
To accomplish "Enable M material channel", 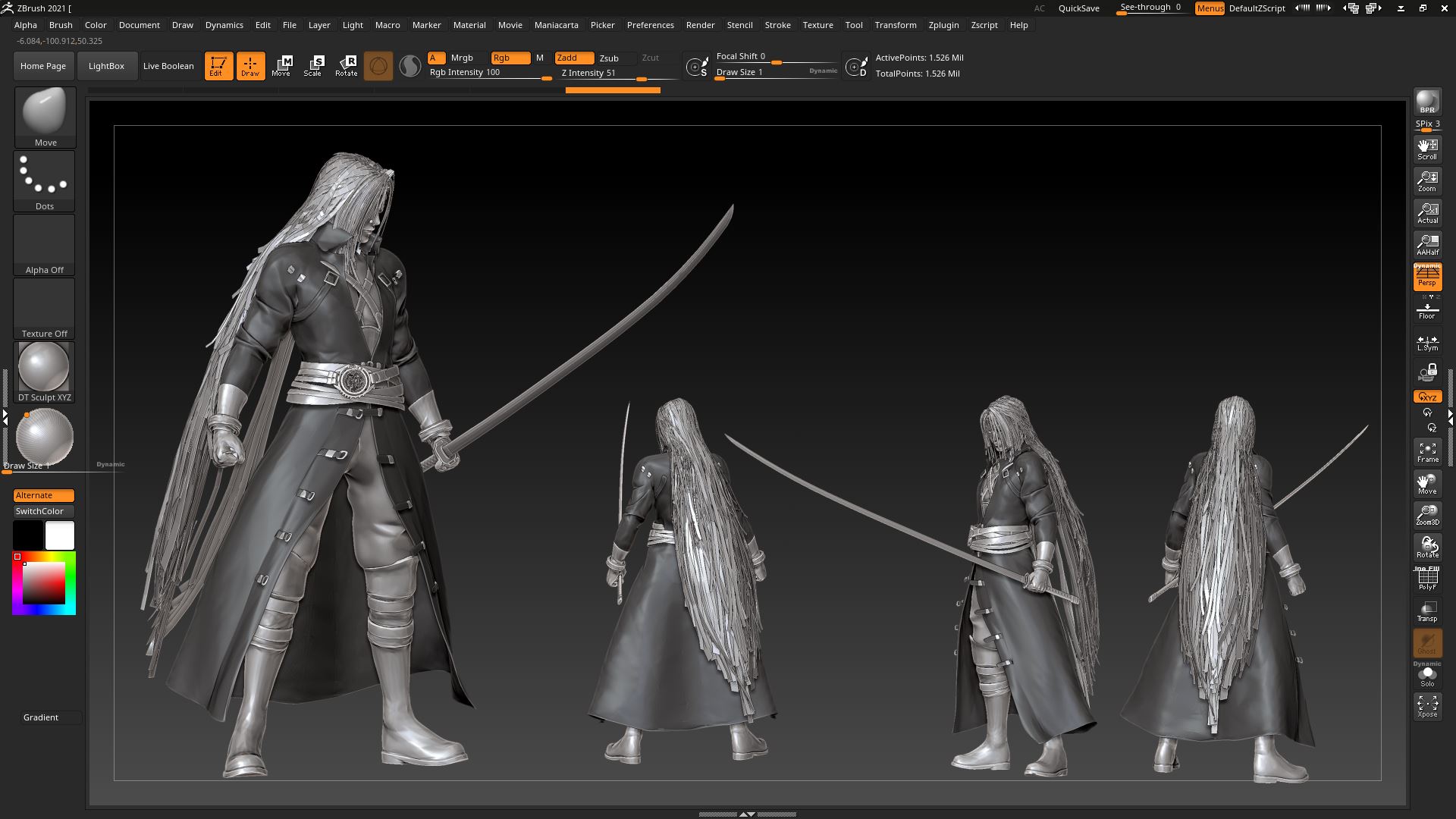I will (x=540, y=58).
